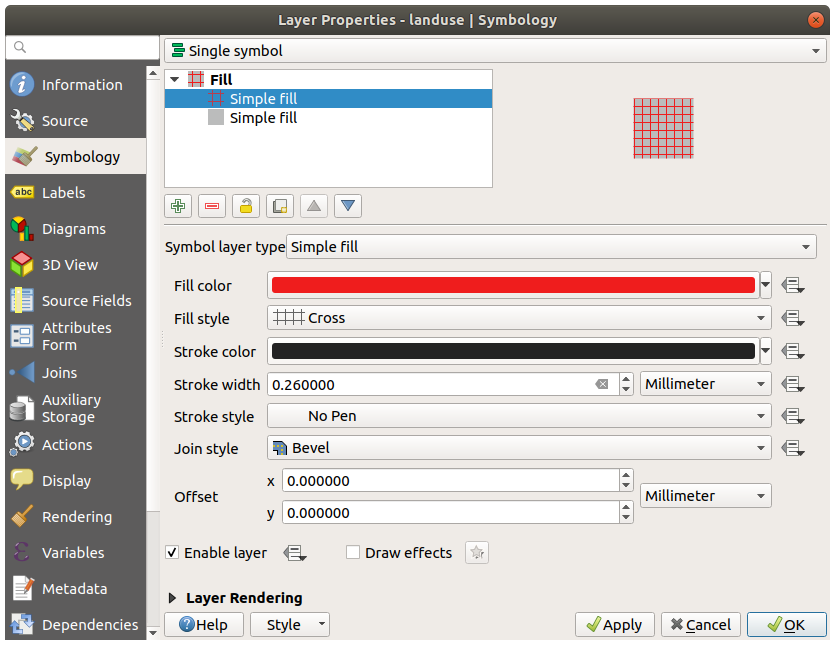Click the Apply button
The height and width of the screenshot is (649, 839).
tap(614, 625)
